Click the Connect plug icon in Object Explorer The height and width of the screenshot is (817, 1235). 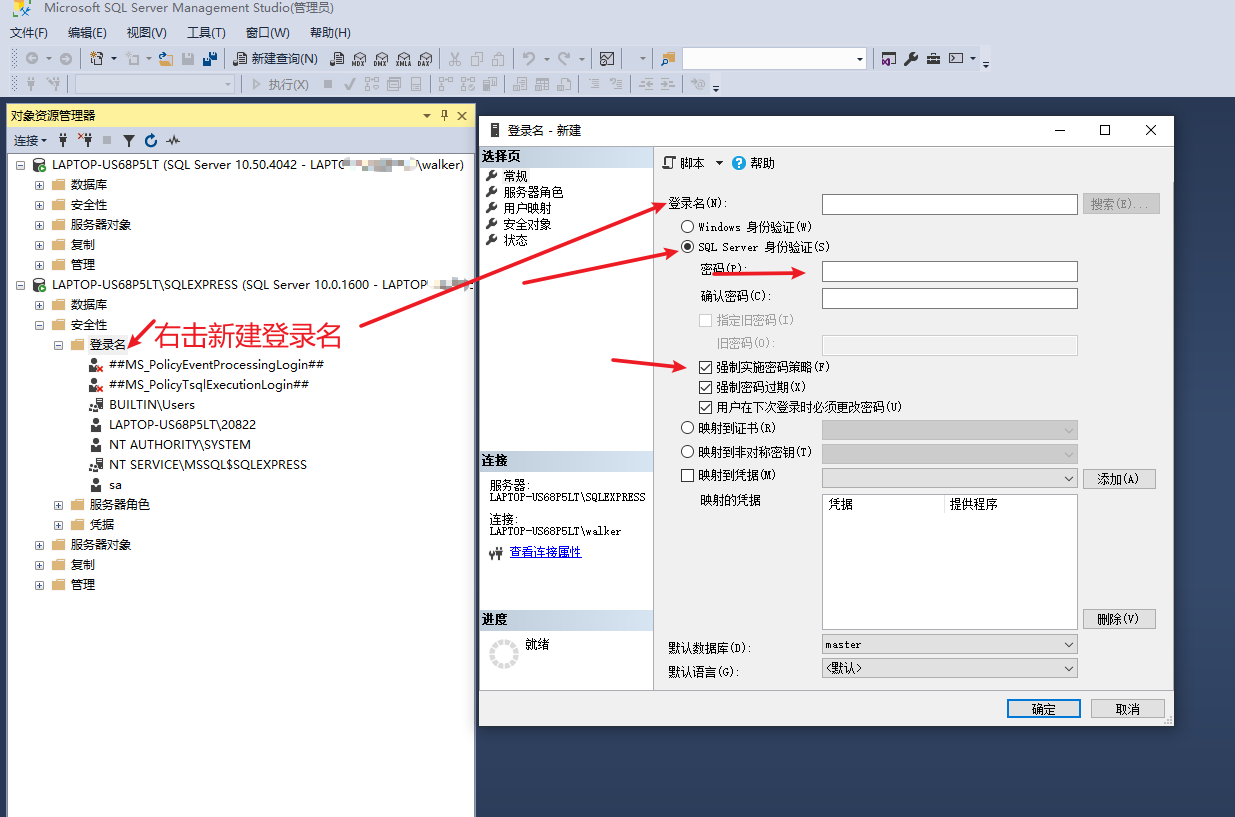tap(63, 141)
